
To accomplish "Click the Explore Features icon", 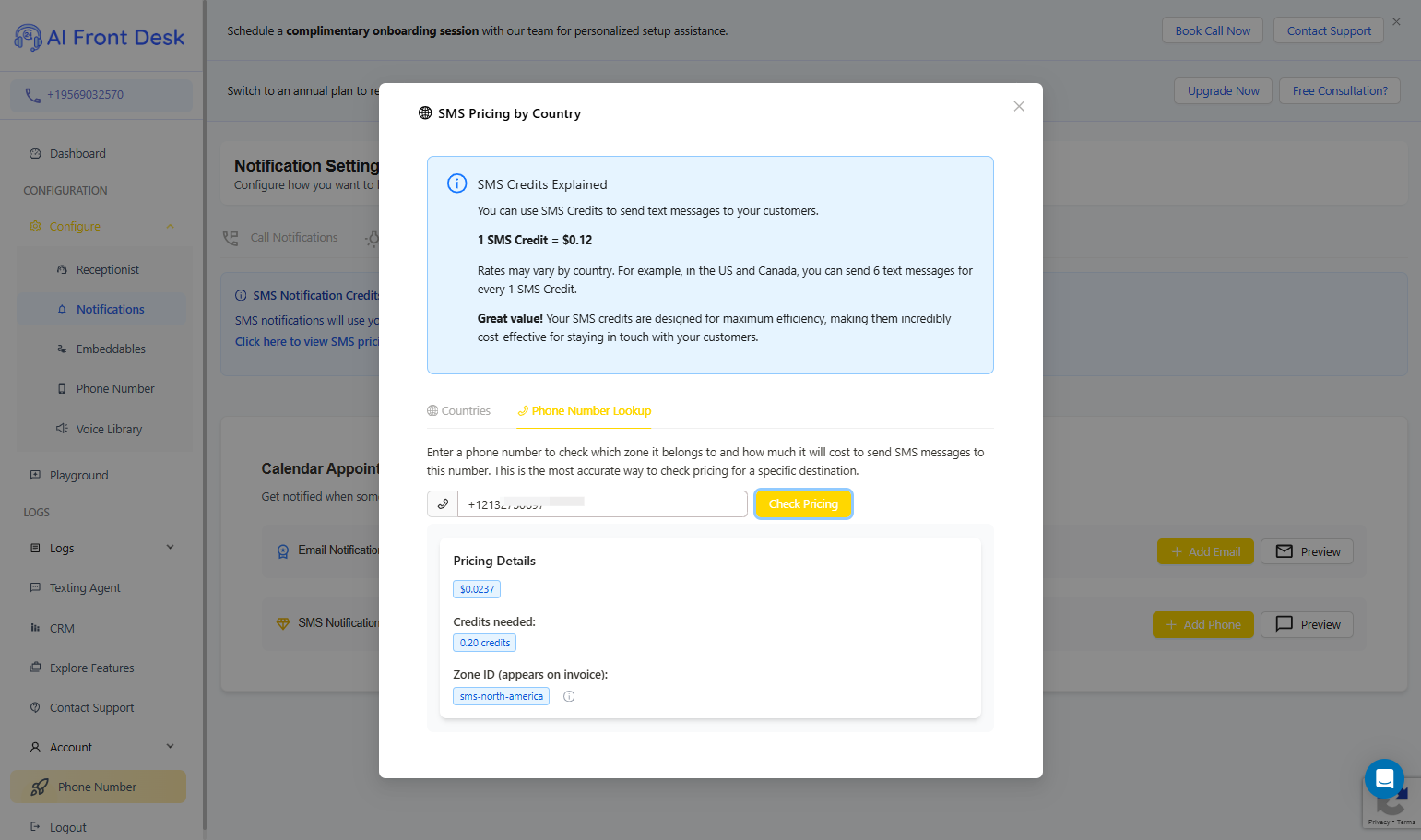I will pyautogui.click(x=35, y=668).
